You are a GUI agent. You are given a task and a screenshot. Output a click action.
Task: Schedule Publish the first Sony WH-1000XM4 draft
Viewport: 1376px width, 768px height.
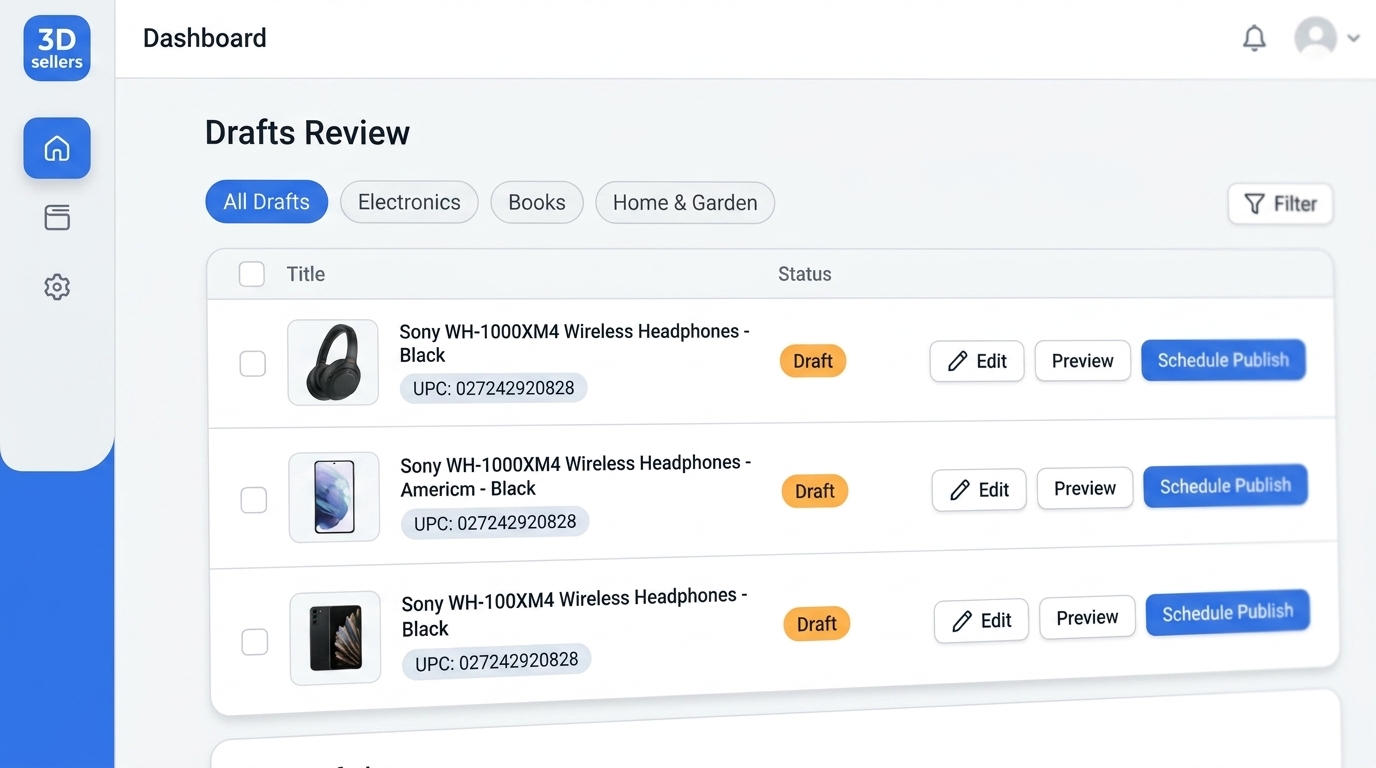pos(1223,360)
